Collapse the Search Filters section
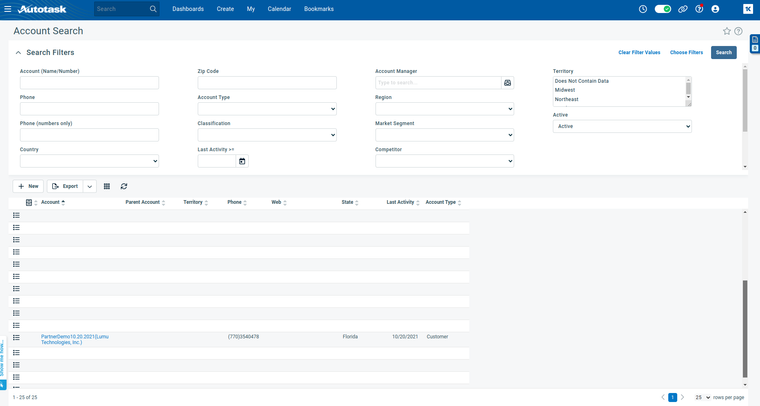 (18, 53)
